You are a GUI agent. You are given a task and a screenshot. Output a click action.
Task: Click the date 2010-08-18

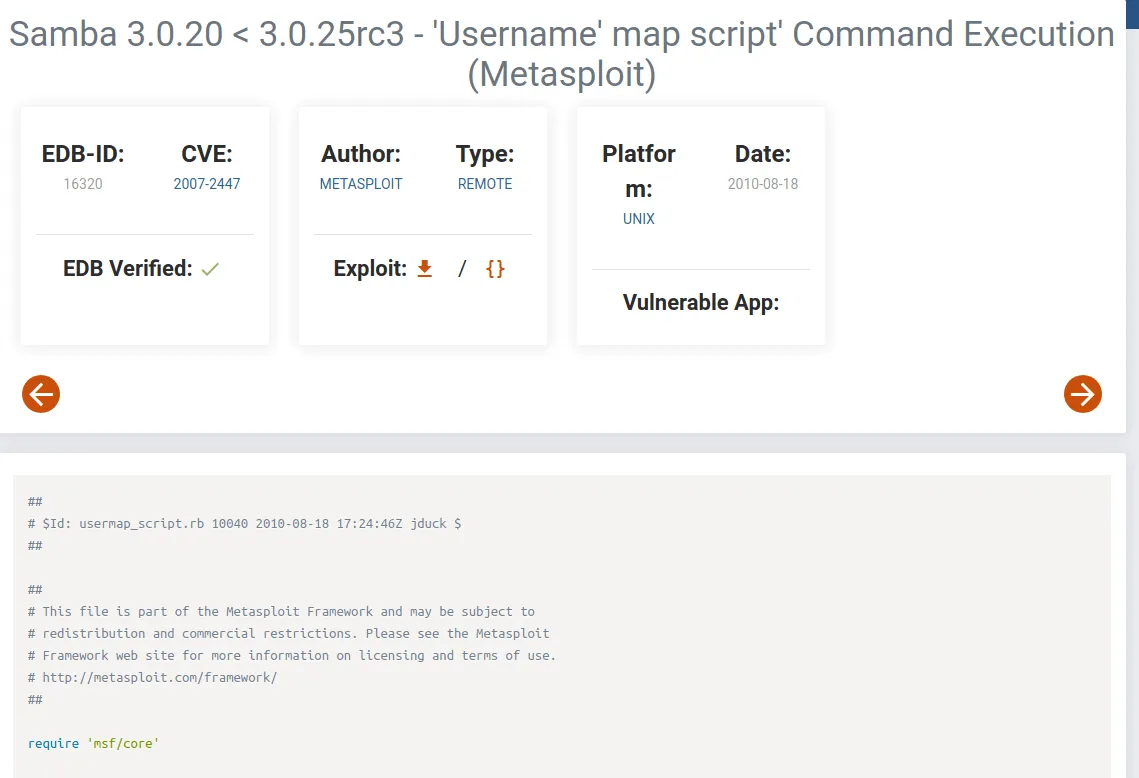click(763, 184)
